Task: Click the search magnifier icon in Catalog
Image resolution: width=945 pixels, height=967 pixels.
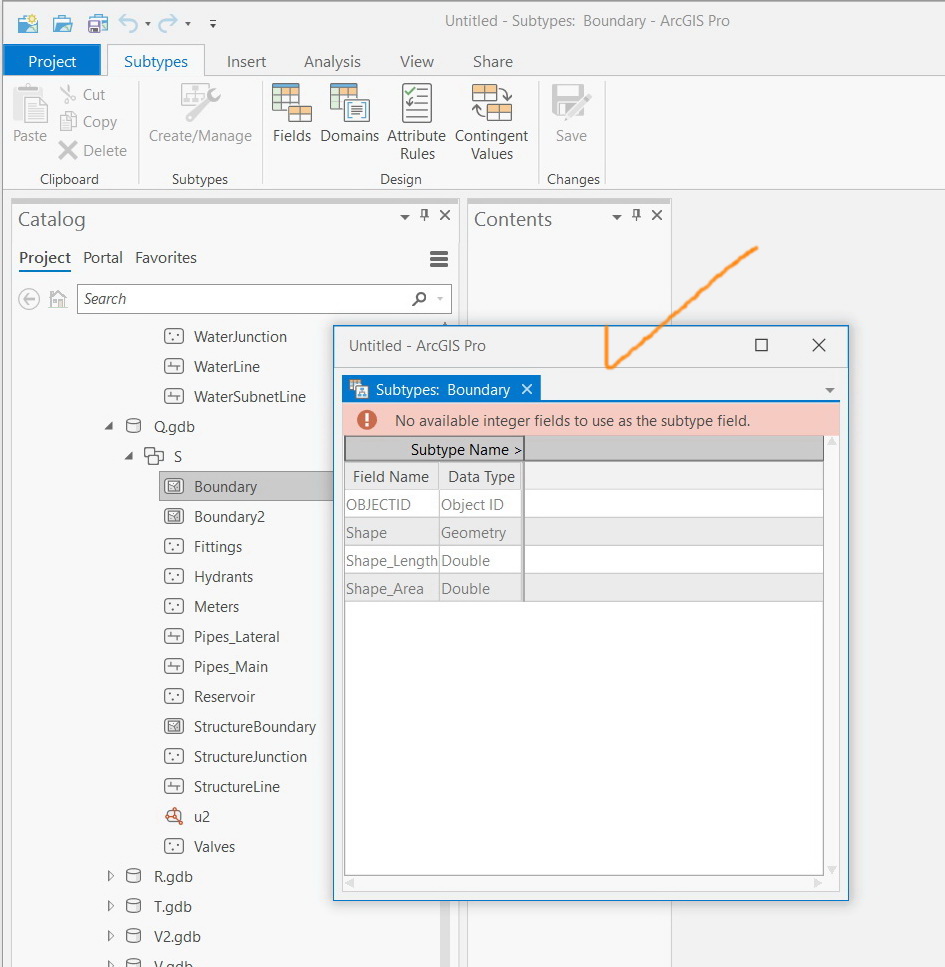Action: pos(419,299)
